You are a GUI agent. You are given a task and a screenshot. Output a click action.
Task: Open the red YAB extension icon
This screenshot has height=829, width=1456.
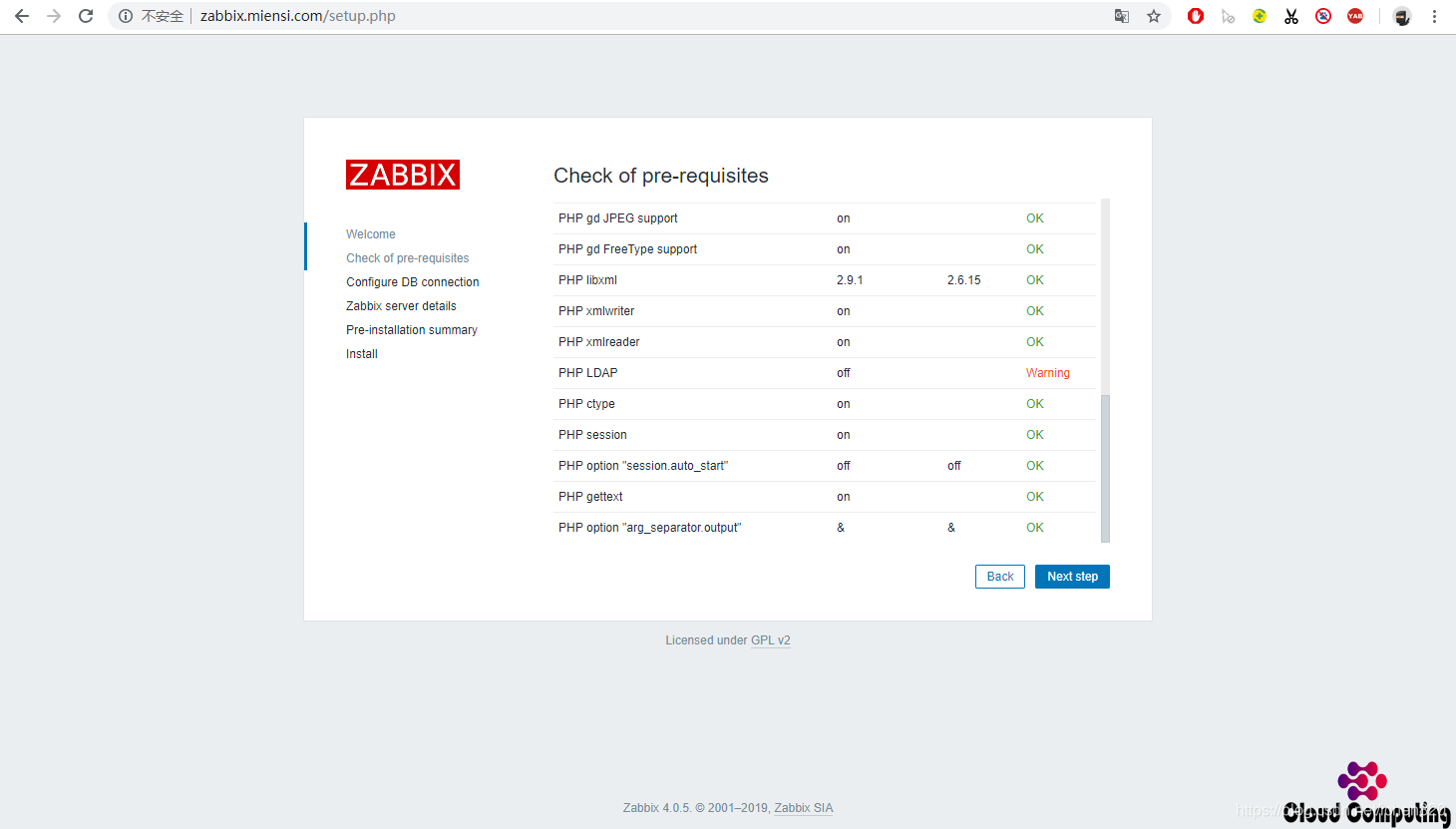pos(1355,16)
